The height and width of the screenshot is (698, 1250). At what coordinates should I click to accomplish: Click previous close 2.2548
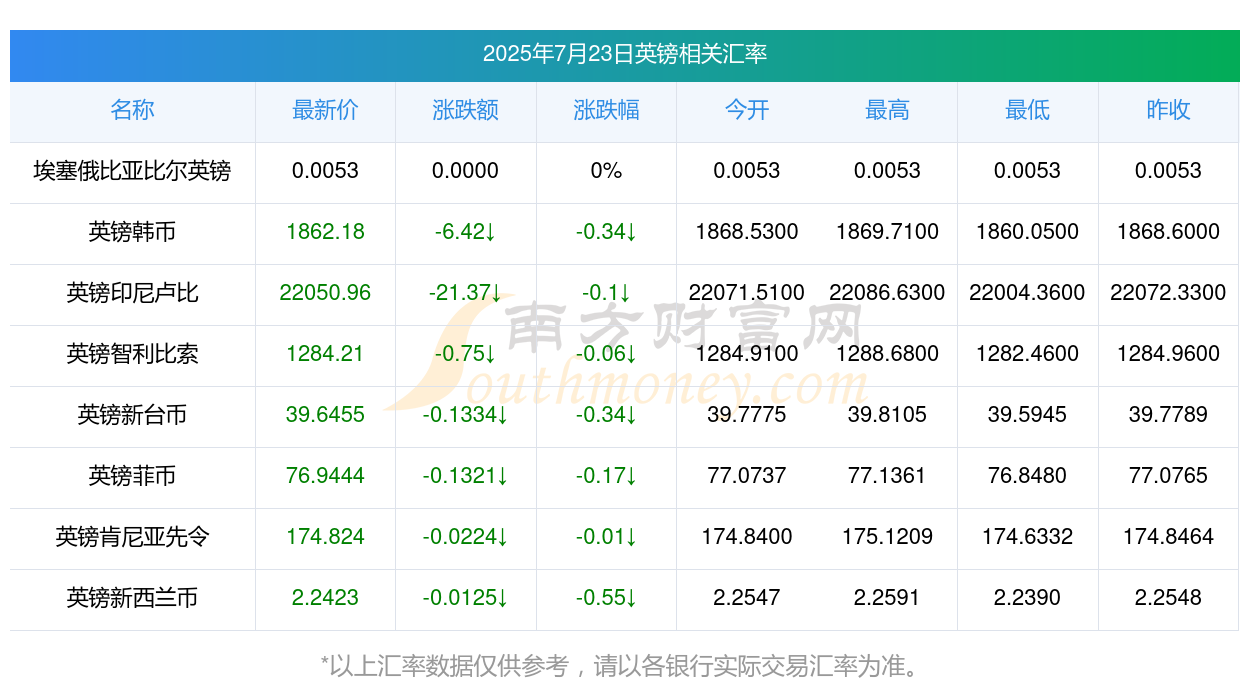click(x=1168, y=598)
